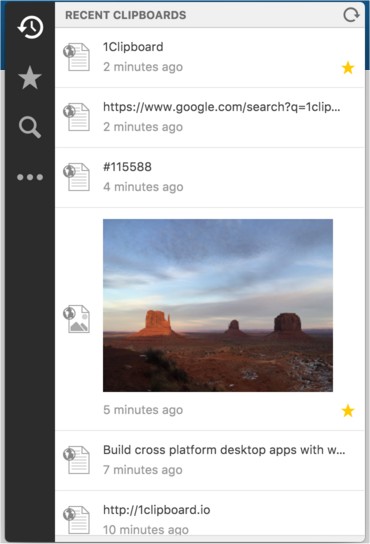Click document icon beside Build cross platform
The height and width of the screenshot is (544, 370).
(77, 460)
